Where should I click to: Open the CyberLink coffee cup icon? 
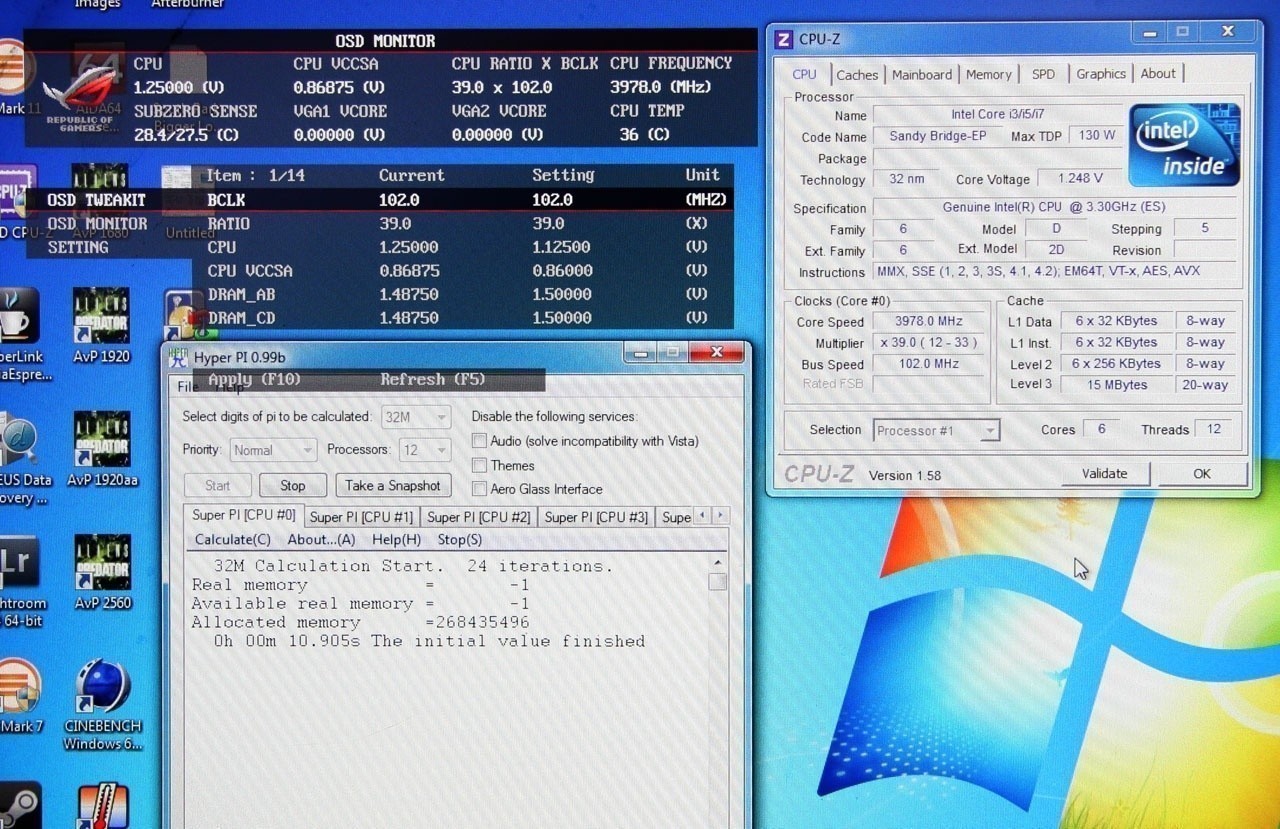click(x=20, y=334)
